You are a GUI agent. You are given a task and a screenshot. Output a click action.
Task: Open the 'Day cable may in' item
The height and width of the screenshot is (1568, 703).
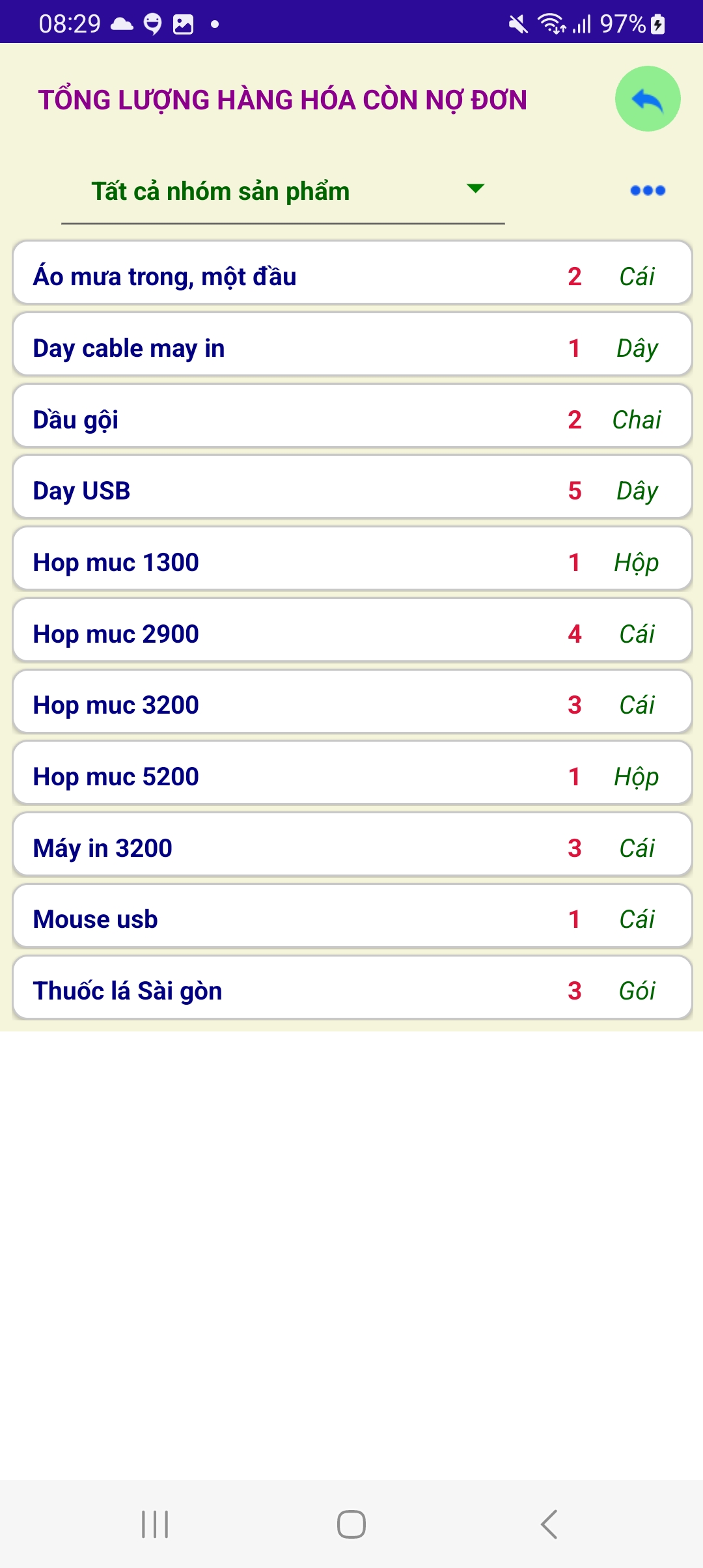tap(351, 348)
